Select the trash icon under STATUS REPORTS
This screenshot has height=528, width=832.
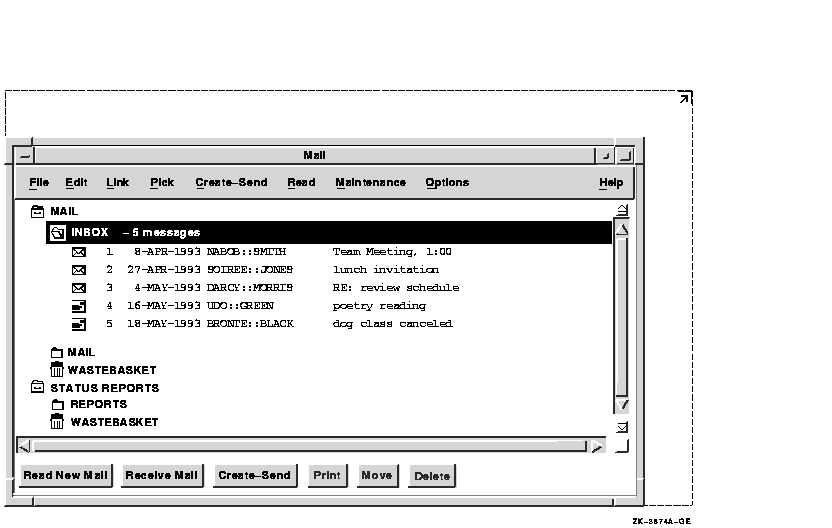pyautogui.click(x=58, y=422)
